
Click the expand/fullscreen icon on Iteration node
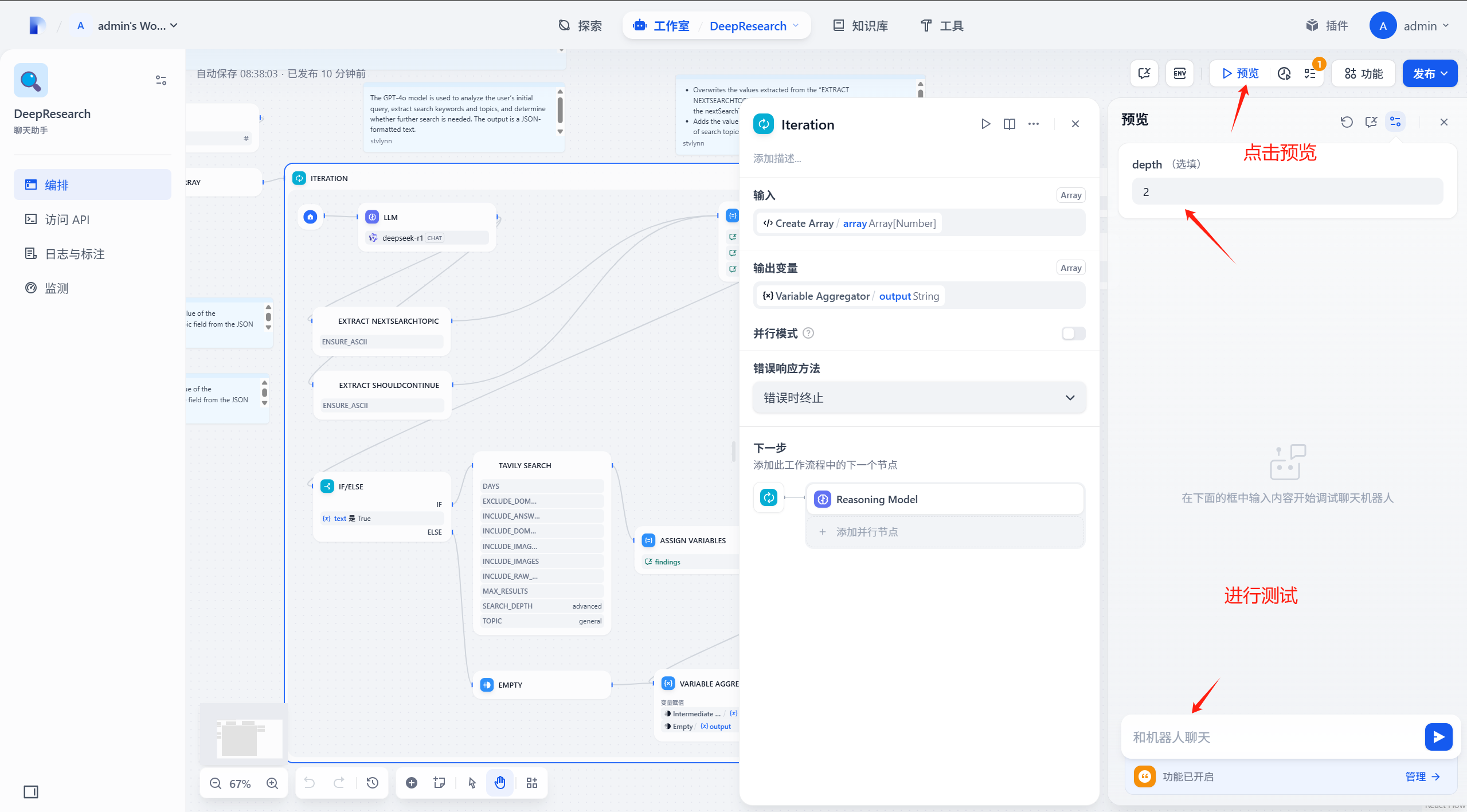[1009, 124]
